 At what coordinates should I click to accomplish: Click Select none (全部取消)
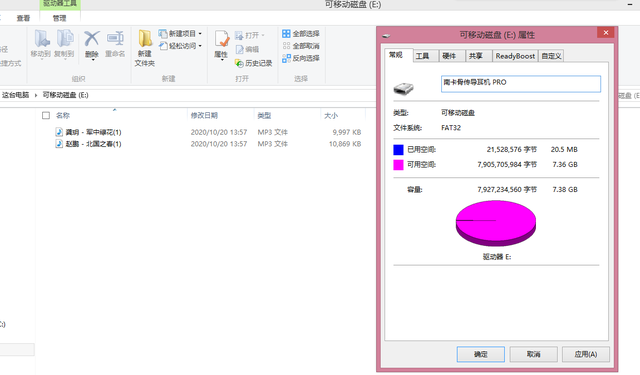[x=300, y=46]
